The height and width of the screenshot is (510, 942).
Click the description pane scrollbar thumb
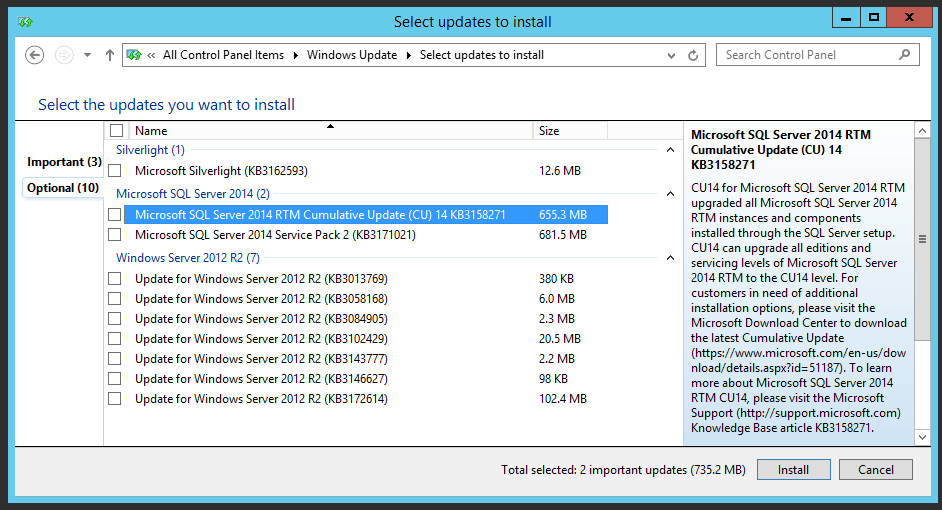coord(922,239)
